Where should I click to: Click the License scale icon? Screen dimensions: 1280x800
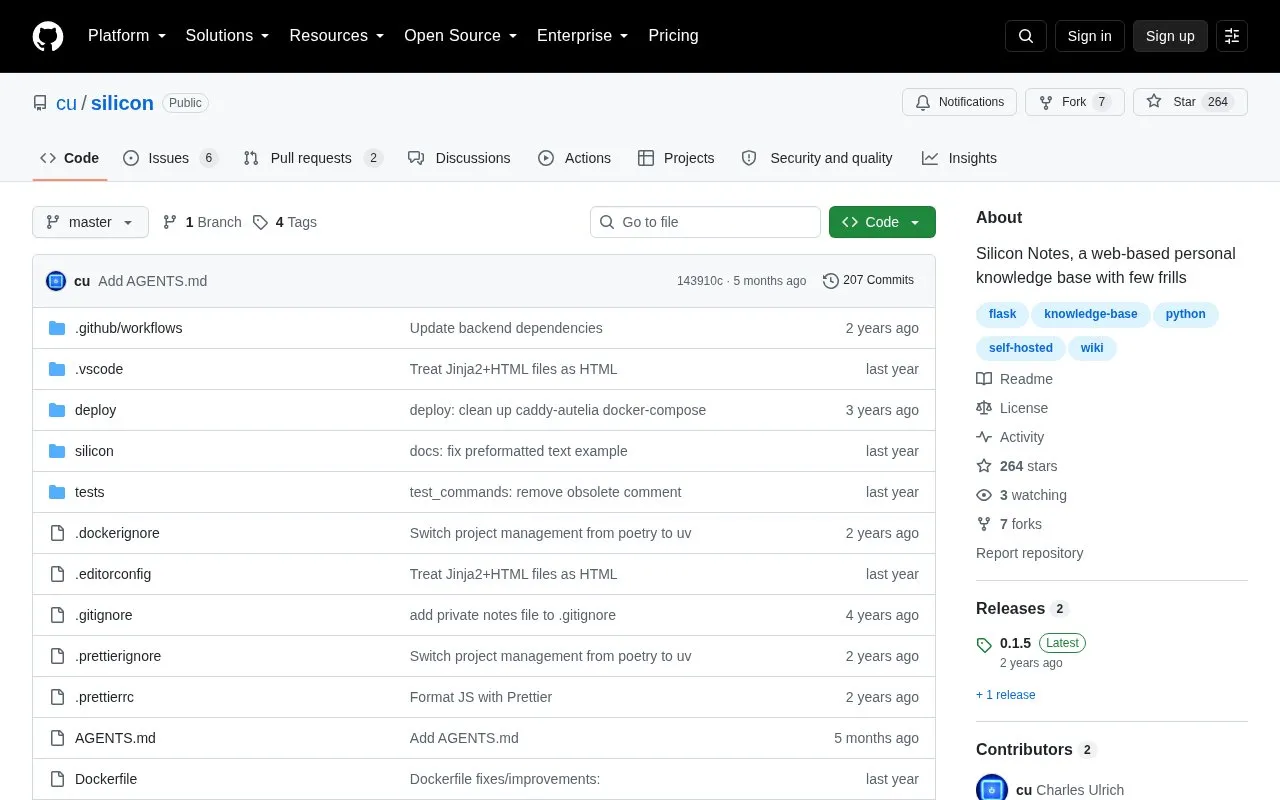point(984,408)
